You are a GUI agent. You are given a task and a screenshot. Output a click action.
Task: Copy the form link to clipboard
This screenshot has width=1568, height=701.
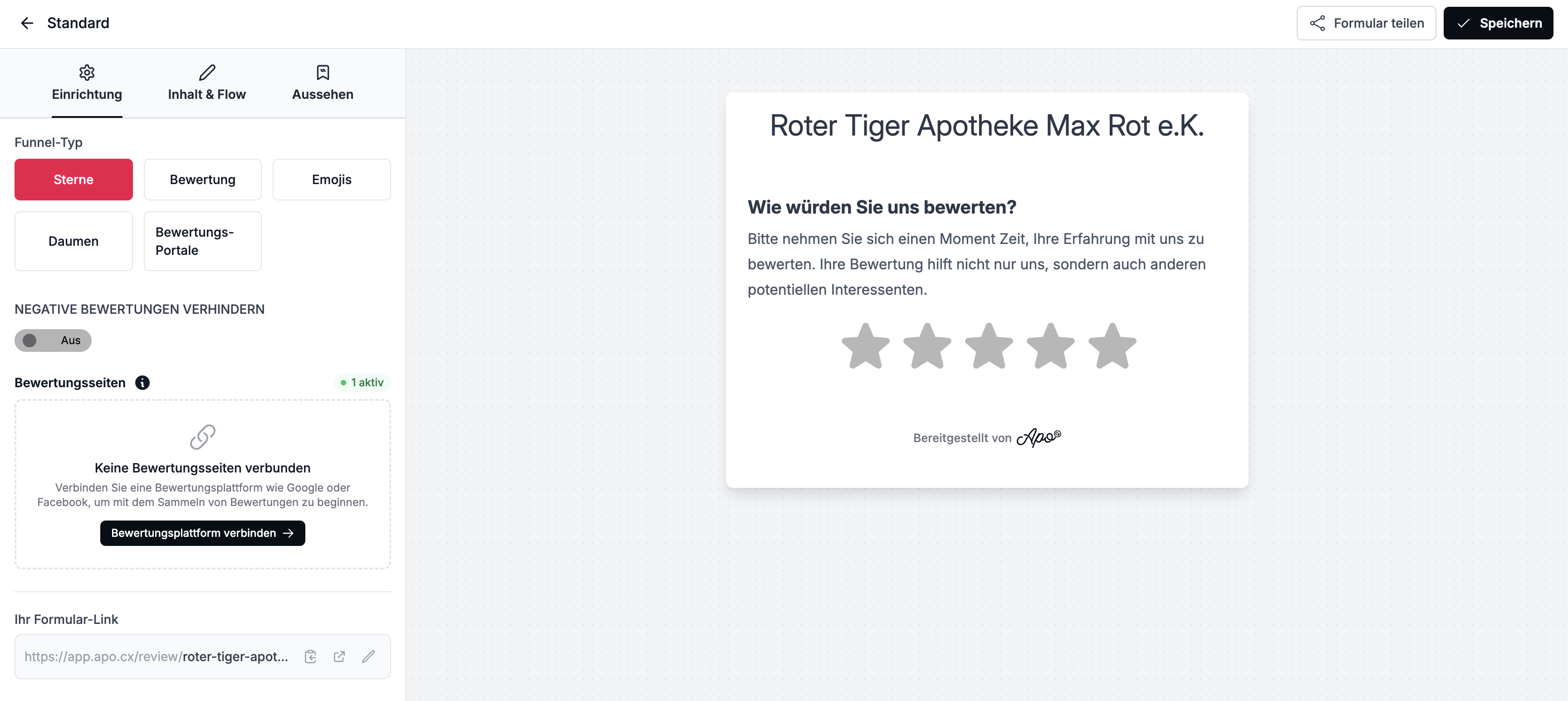click(x=310, y=657)
